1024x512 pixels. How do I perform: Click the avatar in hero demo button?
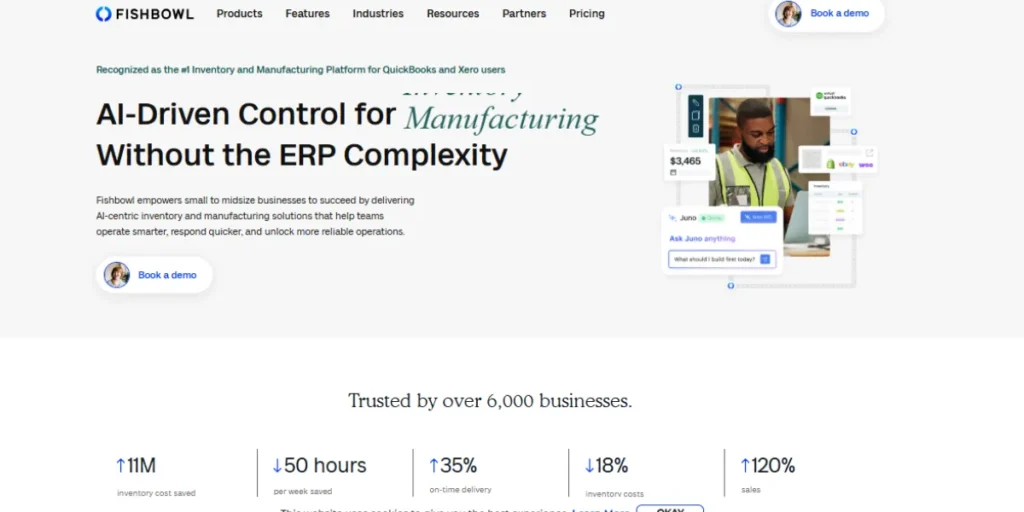(117, 275)
